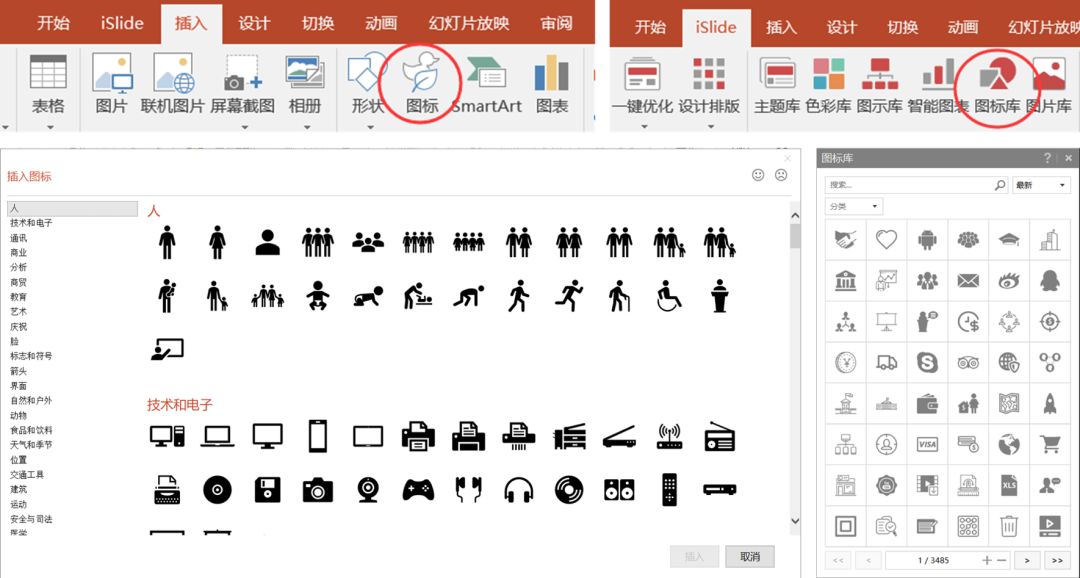Insert a chart with 图表 button

(x=552, y=84)
